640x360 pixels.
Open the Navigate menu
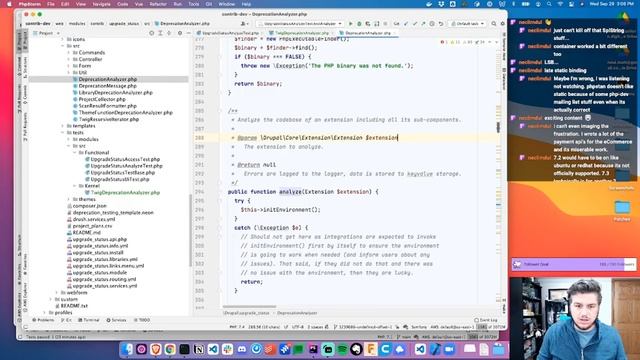101,4
